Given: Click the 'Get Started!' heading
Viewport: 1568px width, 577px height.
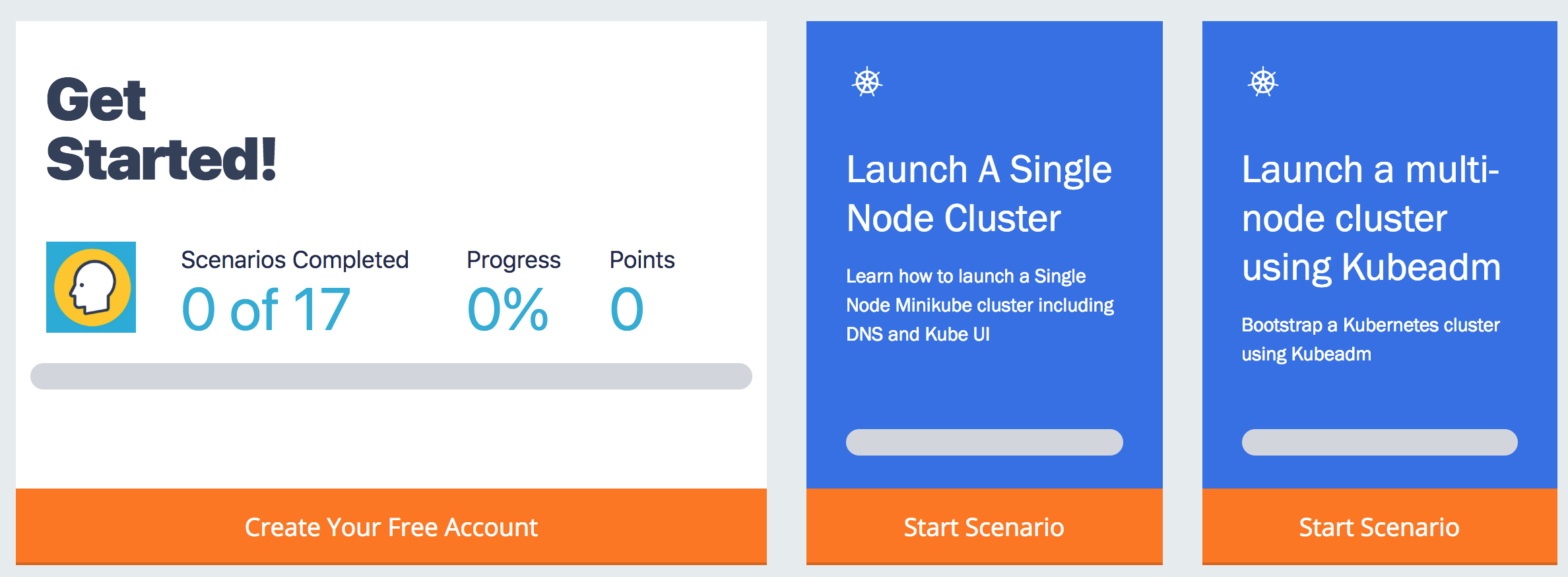Looking at the screenshot, I should point(162,129).
